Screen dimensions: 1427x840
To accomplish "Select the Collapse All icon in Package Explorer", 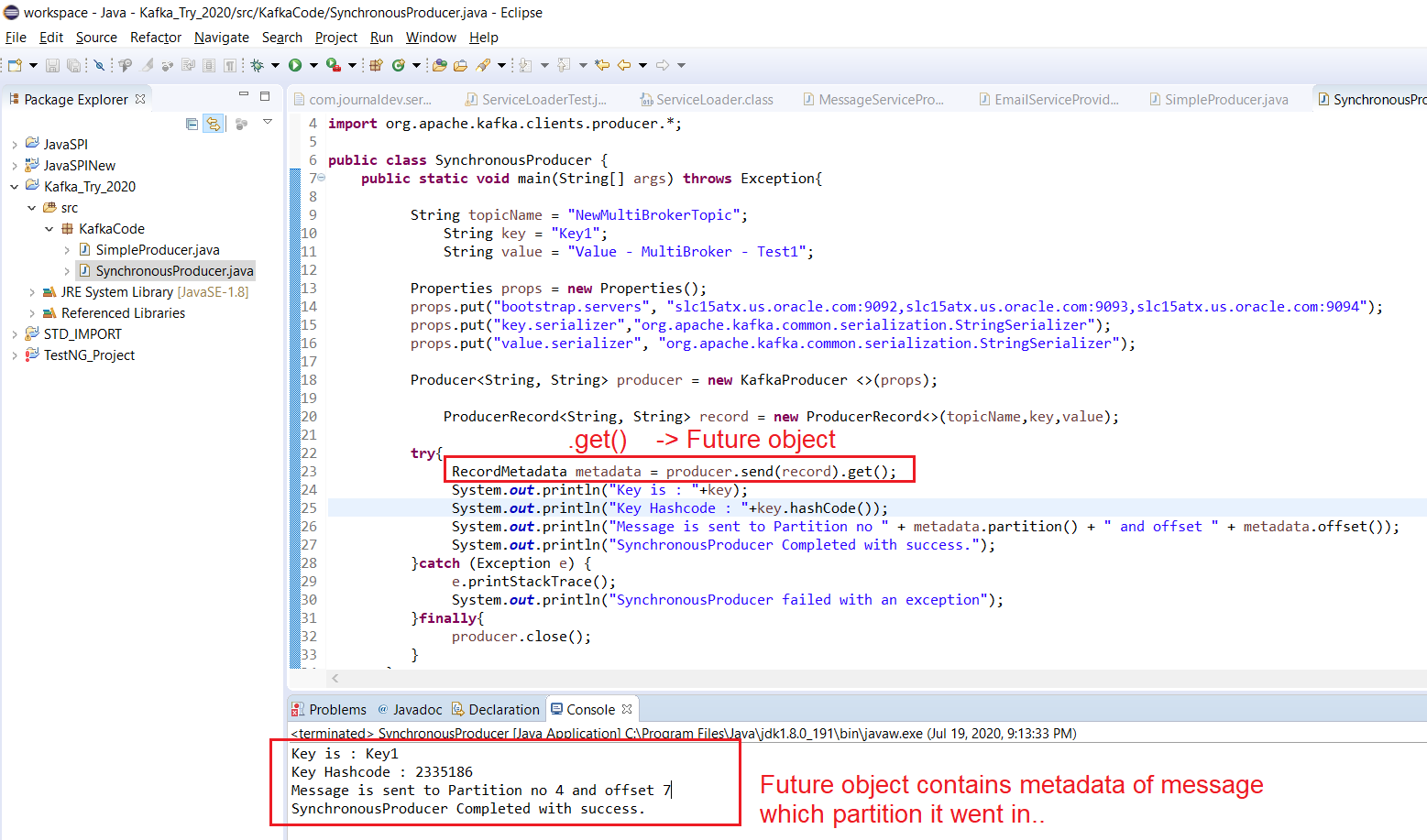I will (x=192, y=123).
